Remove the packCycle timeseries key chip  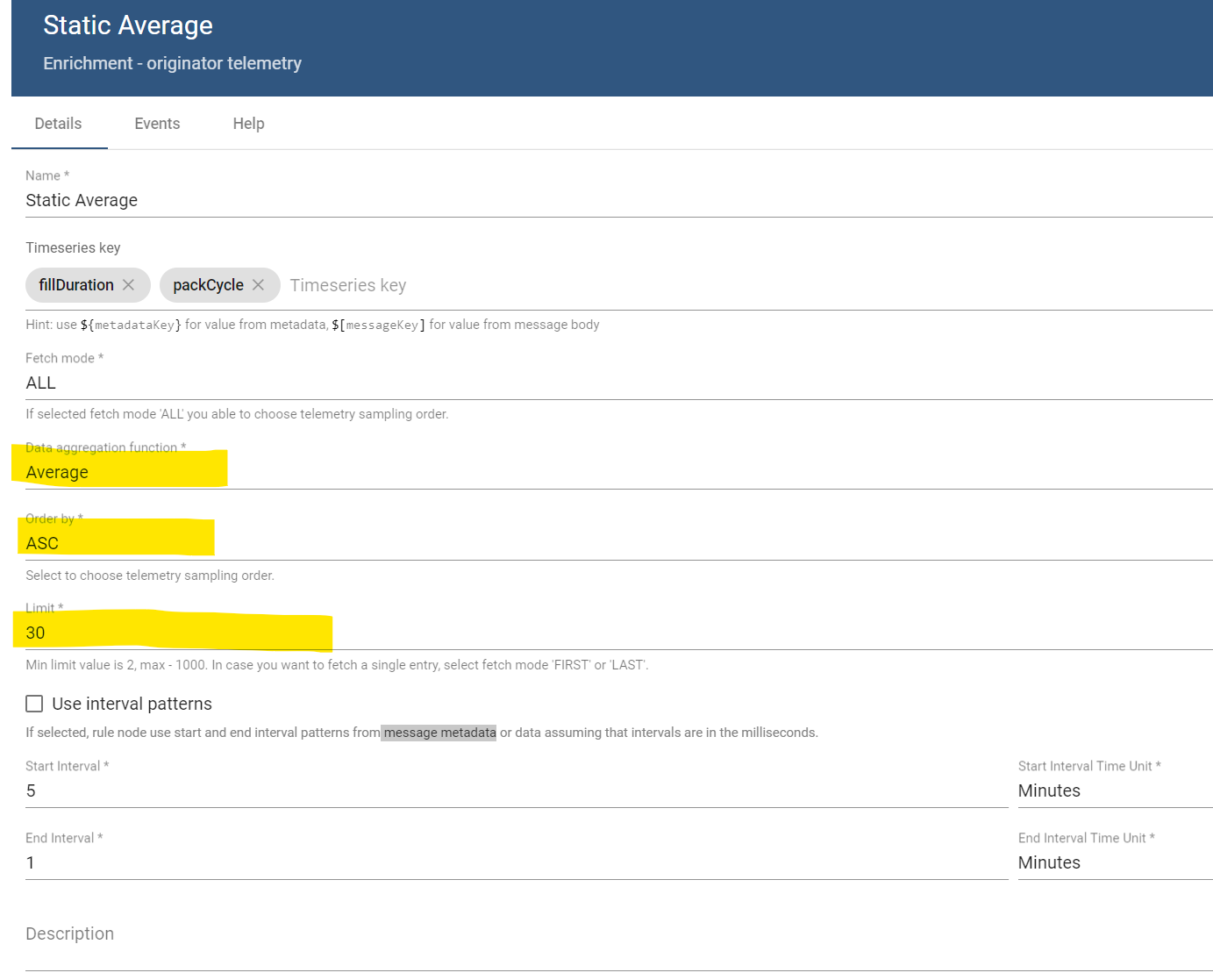pyautogui.click(x=259, y=284)
